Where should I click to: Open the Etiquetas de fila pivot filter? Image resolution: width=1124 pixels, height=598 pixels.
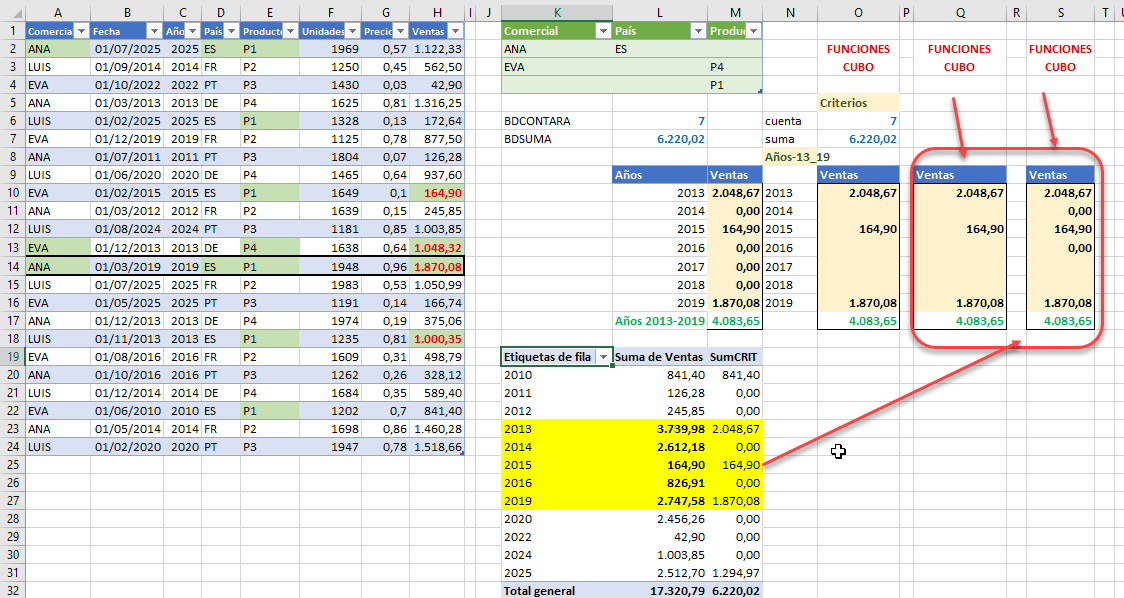(604, 357)
